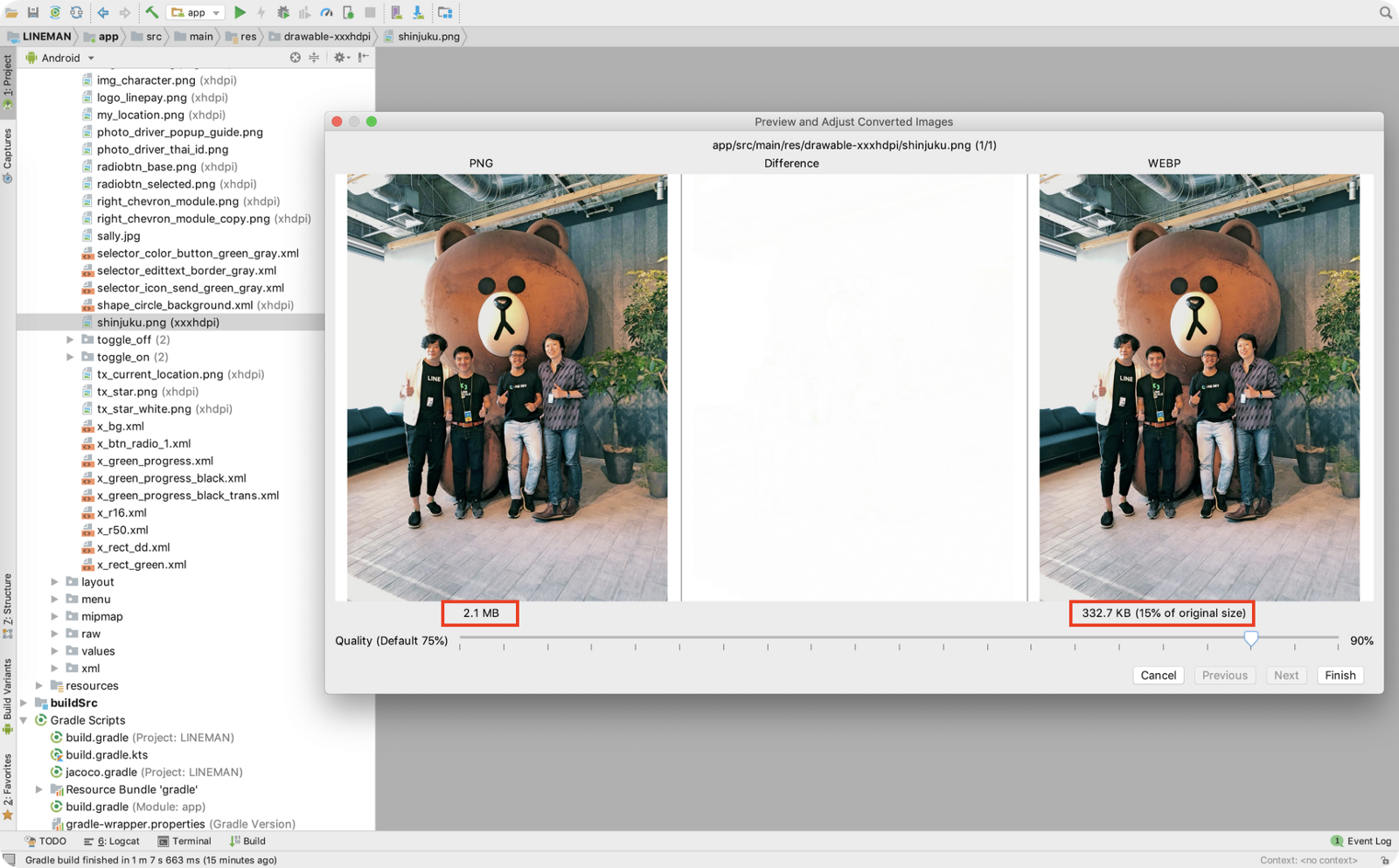This screenshot has width=1399, height=868.
Task: Click the Attach debugger to process icon
Action: [348, 12]
